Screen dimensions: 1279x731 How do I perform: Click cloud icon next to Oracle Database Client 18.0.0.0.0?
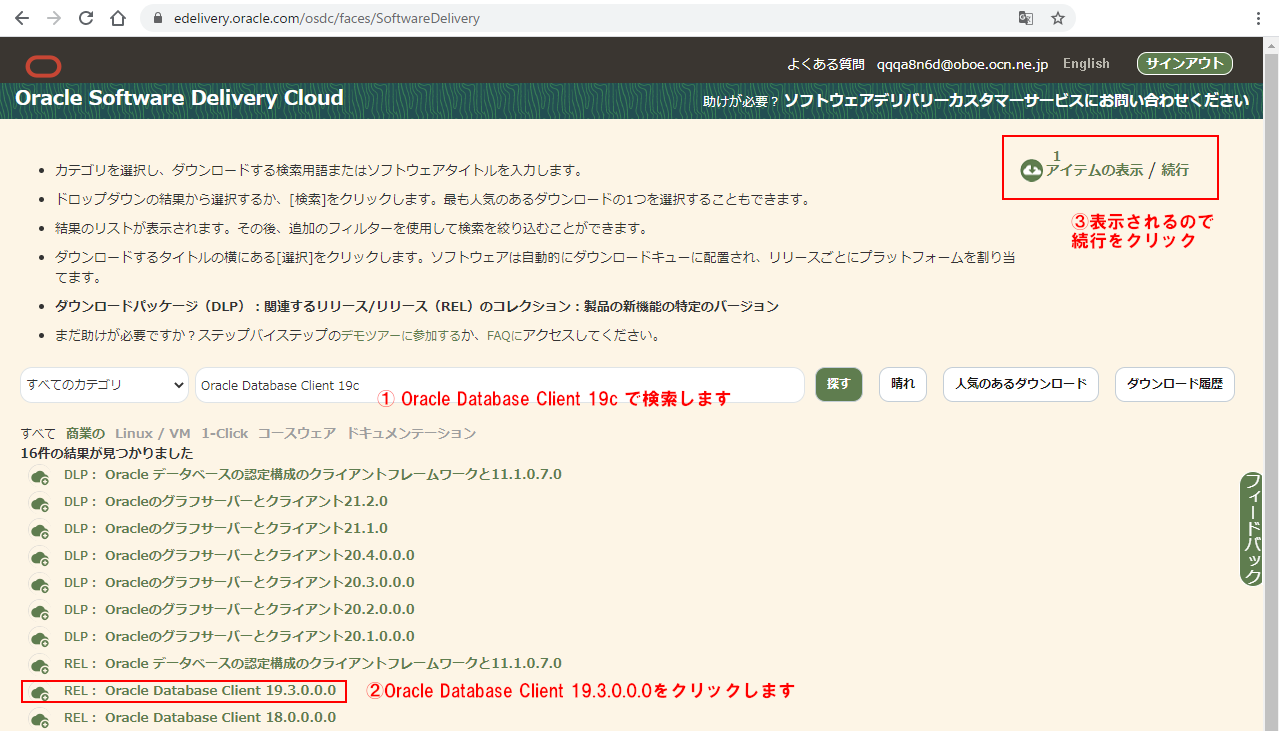[x=41, y=719]
